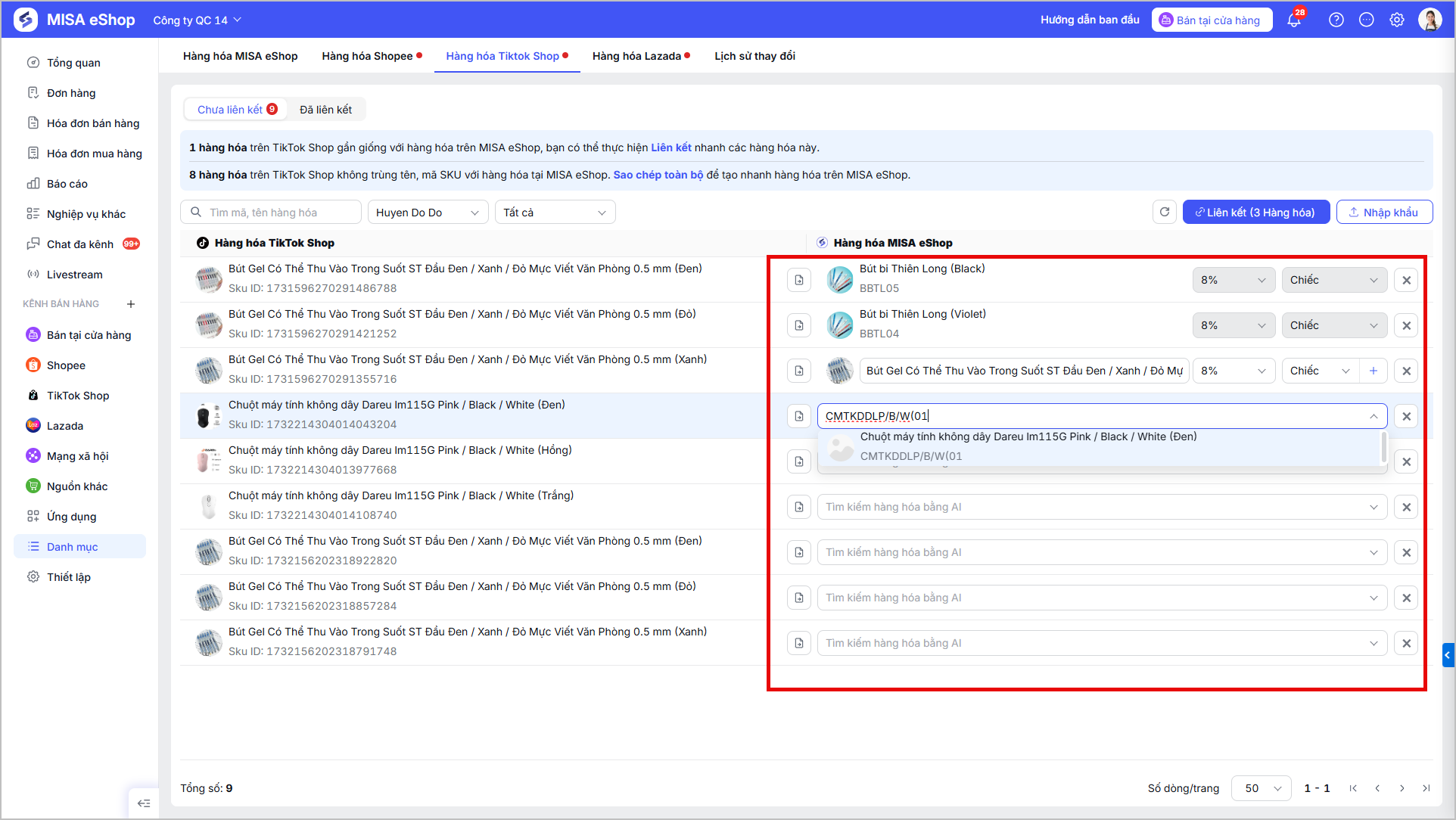Collapse the sidebar with arrow icon
The width and height of the screenshot is (1456, 820).
click(x=144, y=803)
